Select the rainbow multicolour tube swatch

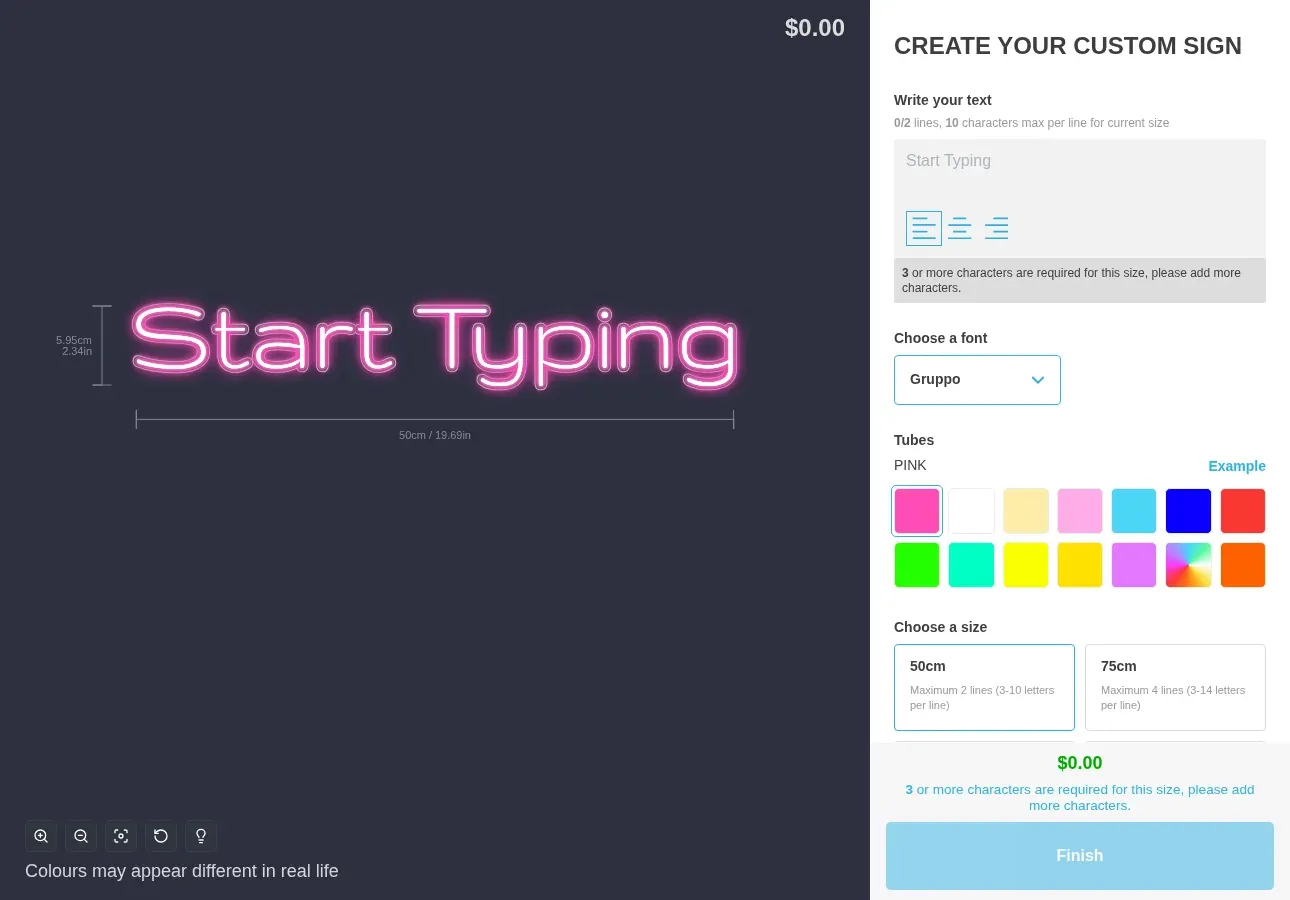pyautogui.click(x=1188, y=565)
